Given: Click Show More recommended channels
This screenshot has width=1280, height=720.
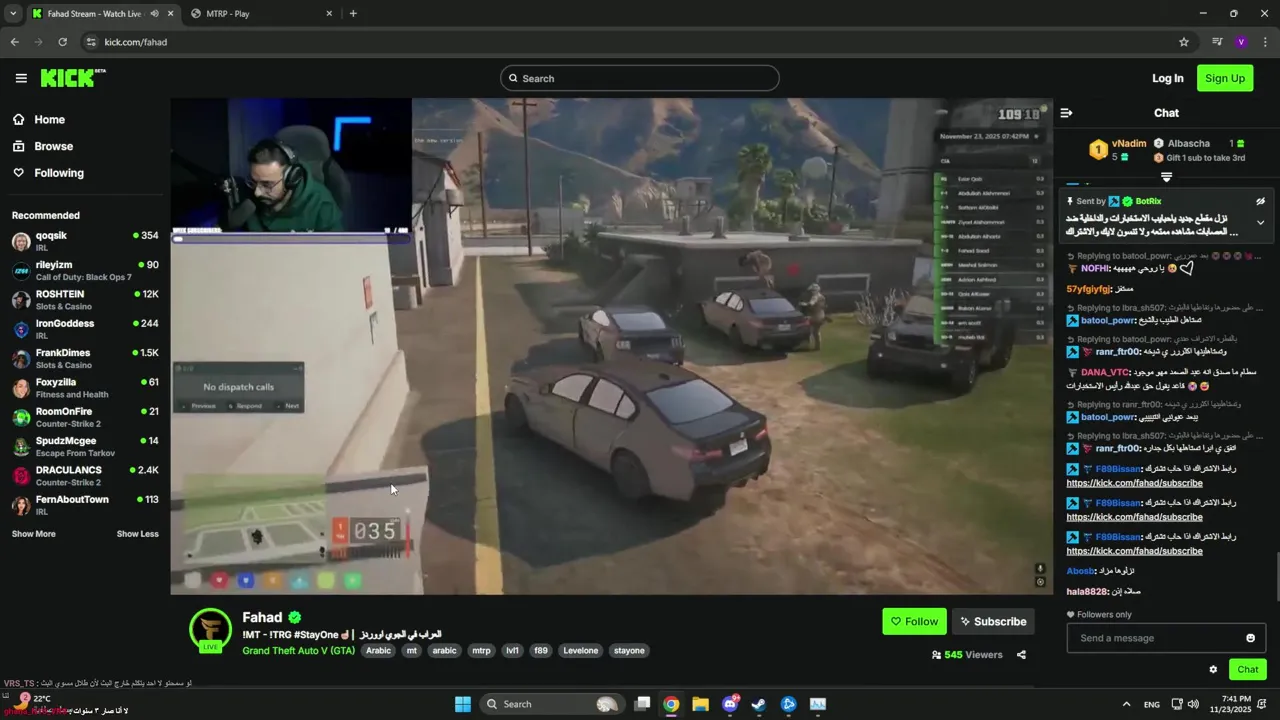Looking at the screenshot, I should click(x=33, y=534).
